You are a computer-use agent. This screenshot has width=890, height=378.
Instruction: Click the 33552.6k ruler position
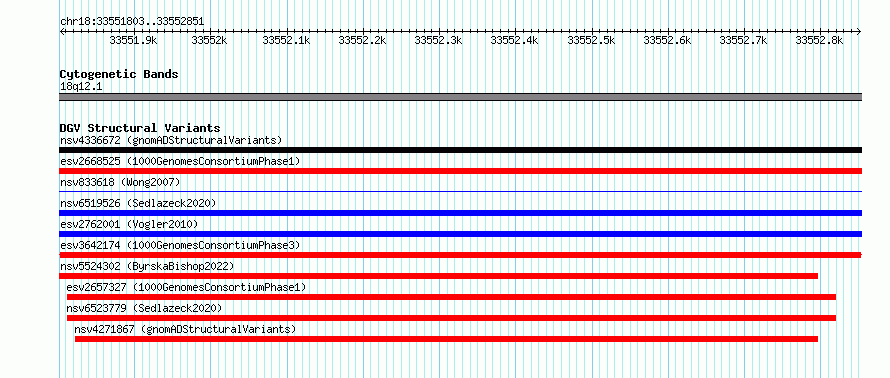coord(667,40)
